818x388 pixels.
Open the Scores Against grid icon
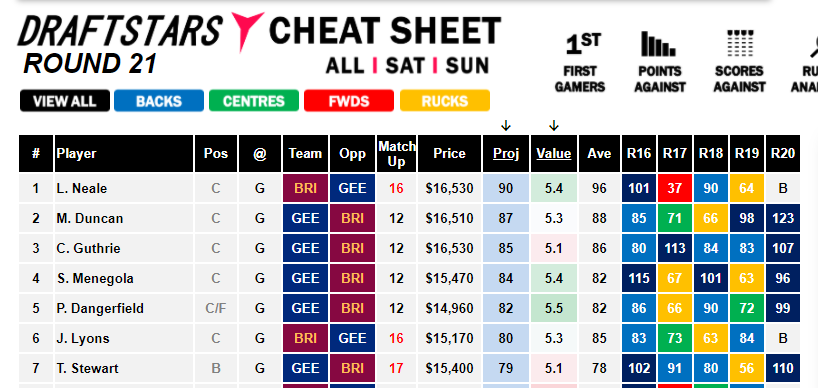pos(740,44)
